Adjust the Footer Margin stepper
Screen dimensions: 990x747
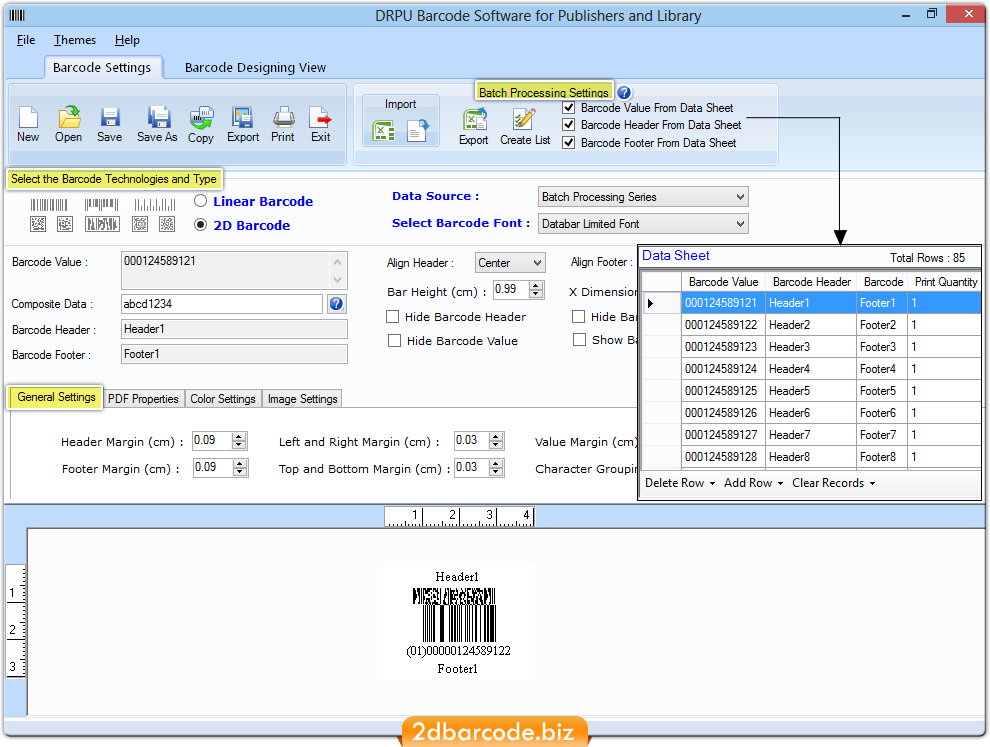(x=239, y=468)
